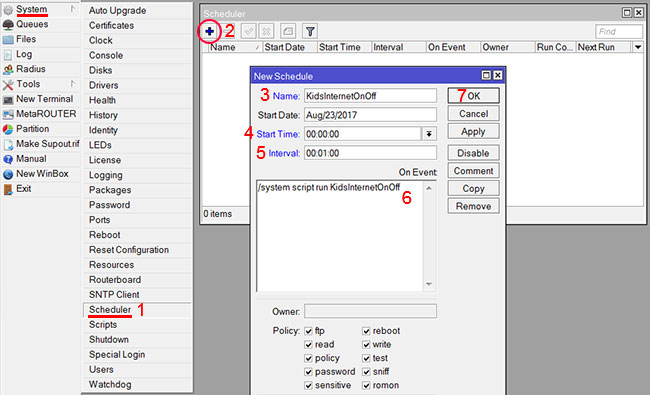
Task: Click the Exit door icon in sidebar
Action: pyautogui.click(x=8, y=189)
